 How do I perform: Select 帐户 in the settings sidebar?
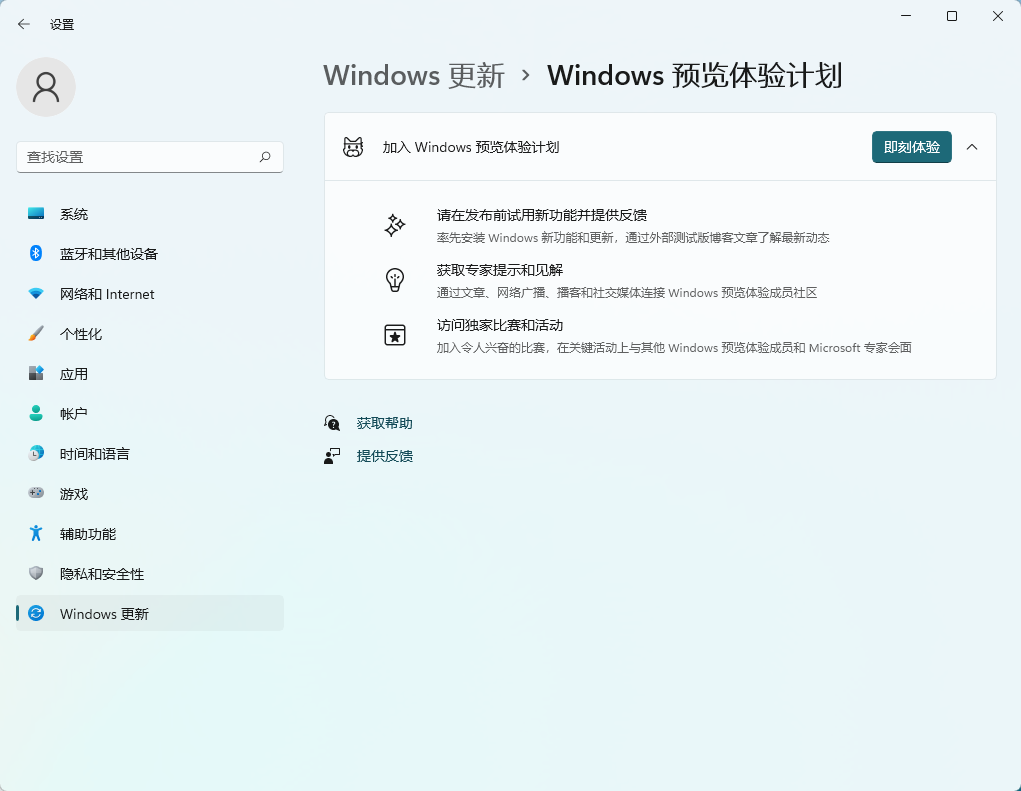click(x=34, y=413)
